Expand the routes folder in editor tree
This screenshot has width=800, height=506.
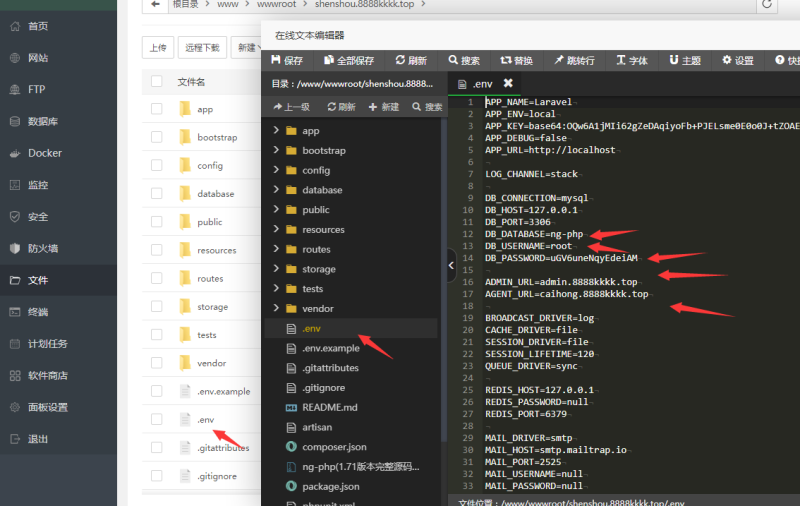[x=276, y=249]
